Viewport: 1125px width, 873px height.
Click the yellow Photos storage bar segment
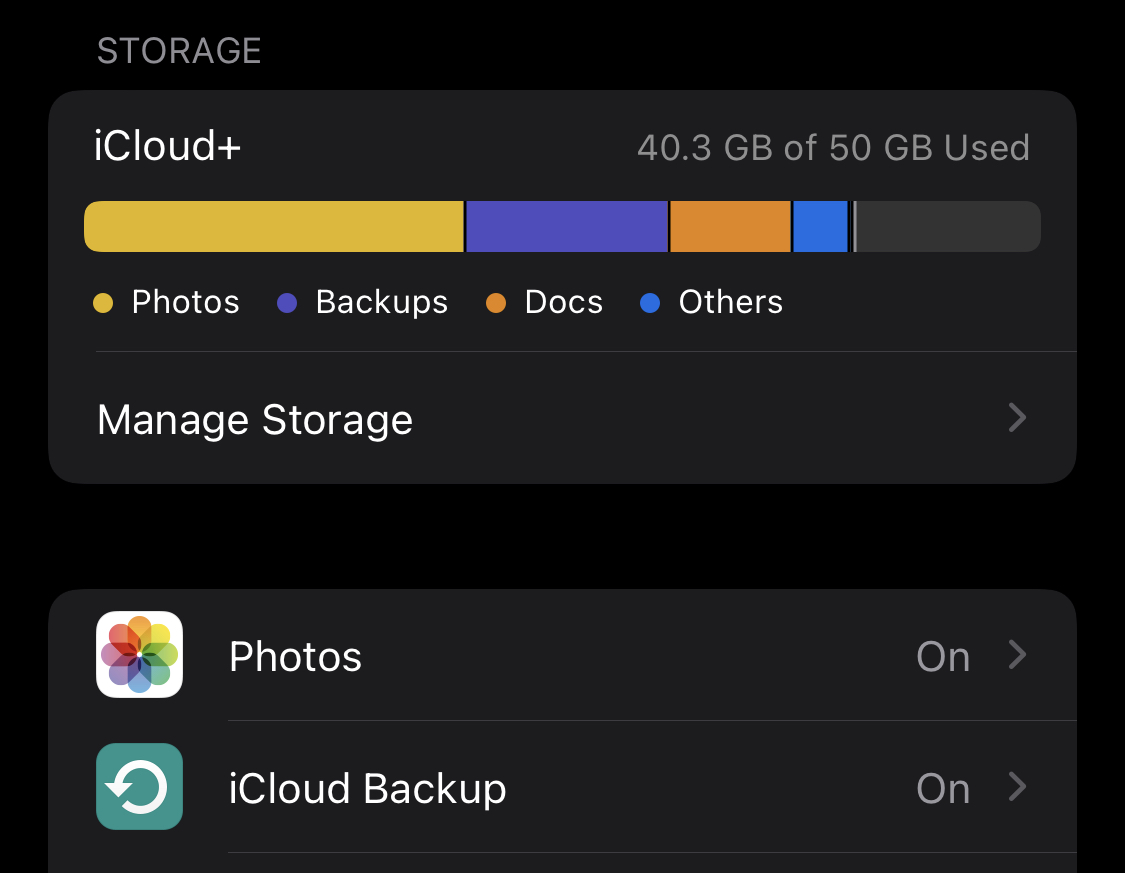(x=274, y=226)
